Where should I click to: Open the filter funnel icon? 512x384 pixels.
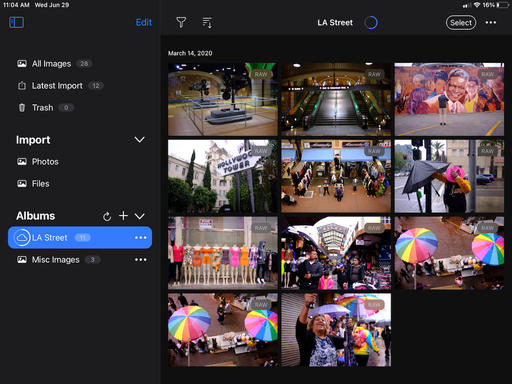[x=181, y=22]
